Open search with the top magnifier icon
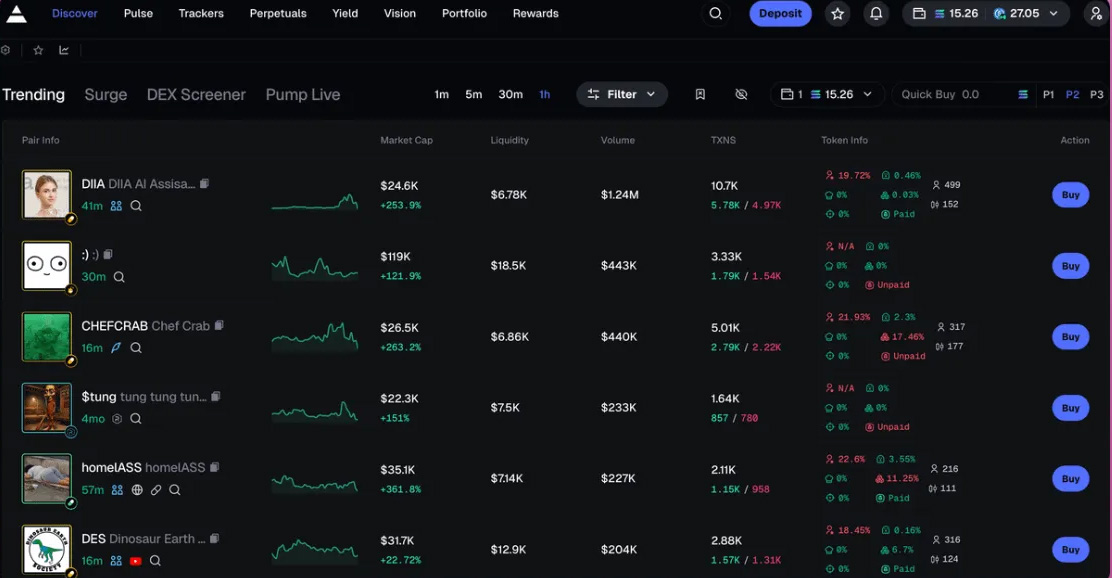Viewport: 1112px width, 578px height. (x=715, y=14)
